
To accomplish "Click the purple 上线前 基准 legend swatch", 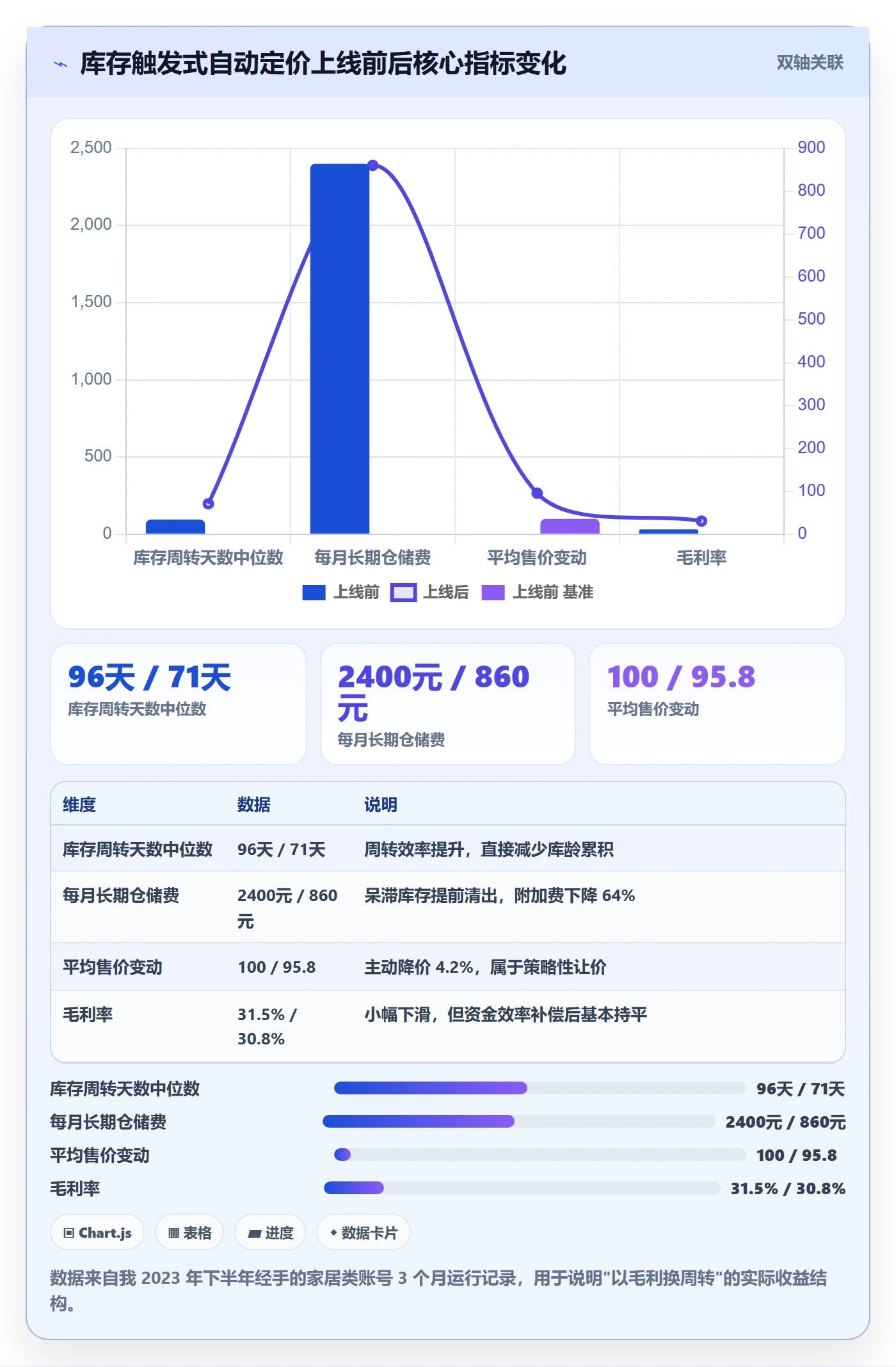I will (x=493, y=593).
